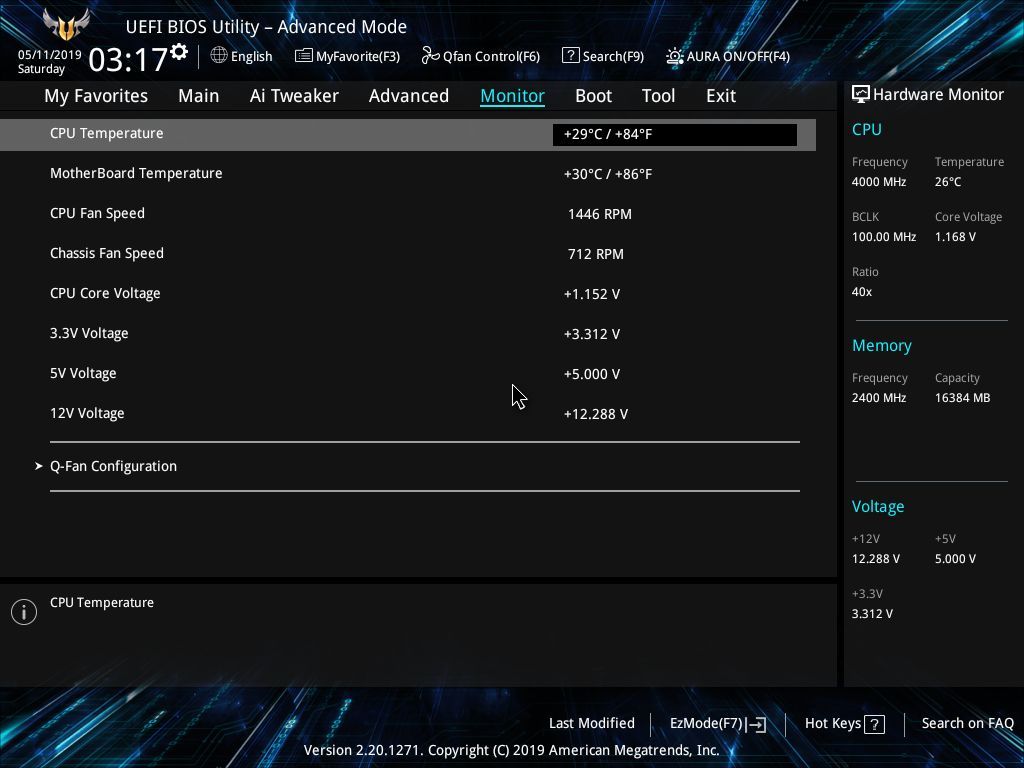Viewport: 1024px width, 768px height.
Task: Click the Hot Keys question mark box
Action: coord(874,724)
